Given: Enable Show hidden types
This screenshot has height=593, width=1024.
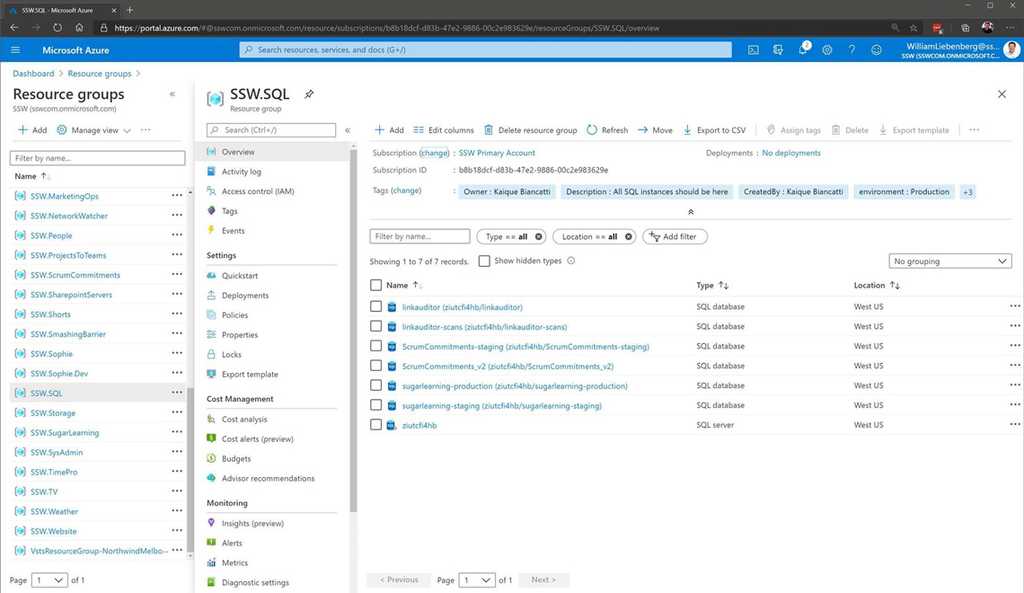Looking at the screenshot, I should 483,261.
